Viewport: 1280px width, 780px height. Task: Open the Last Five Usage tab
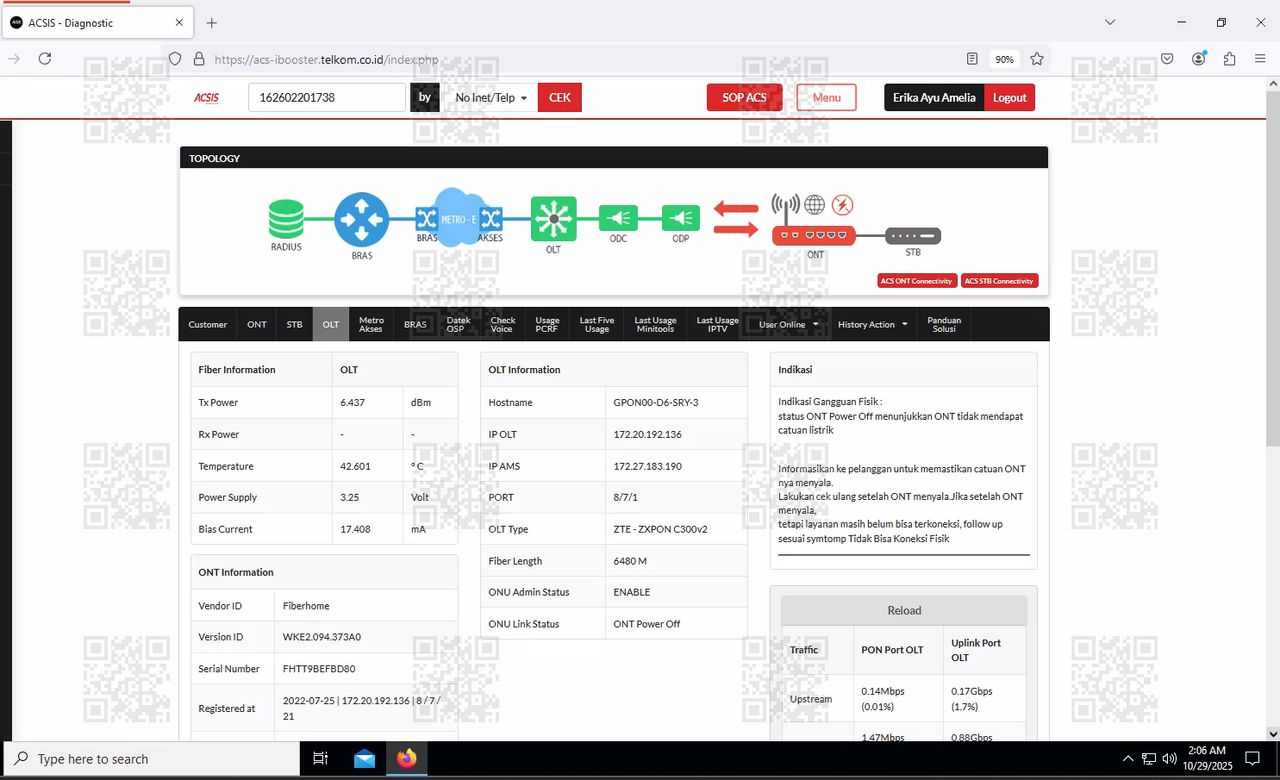point(597,324)
